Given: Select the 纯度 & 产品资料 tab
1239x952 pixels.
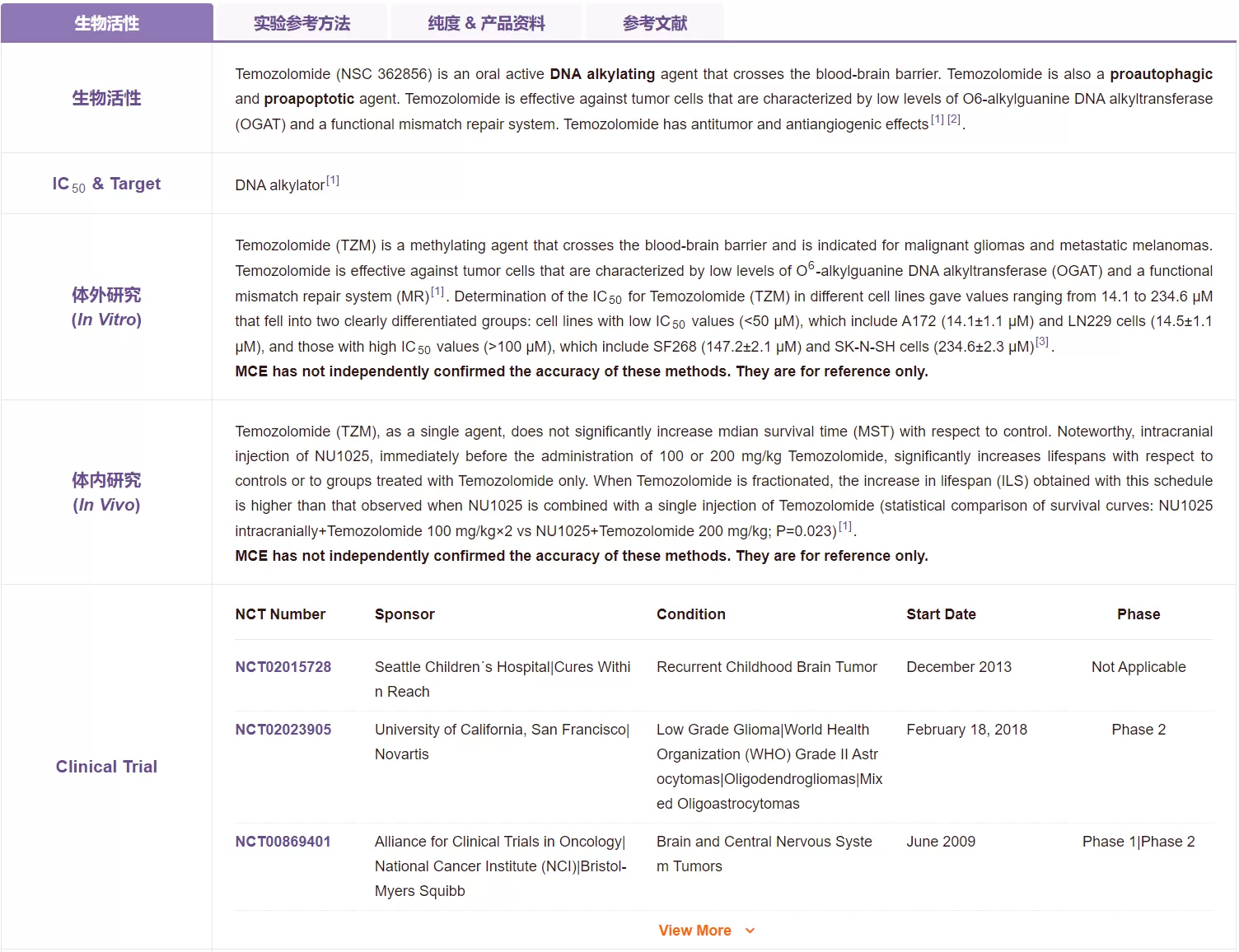Looking at the screenshot, I should coord(486,23).
